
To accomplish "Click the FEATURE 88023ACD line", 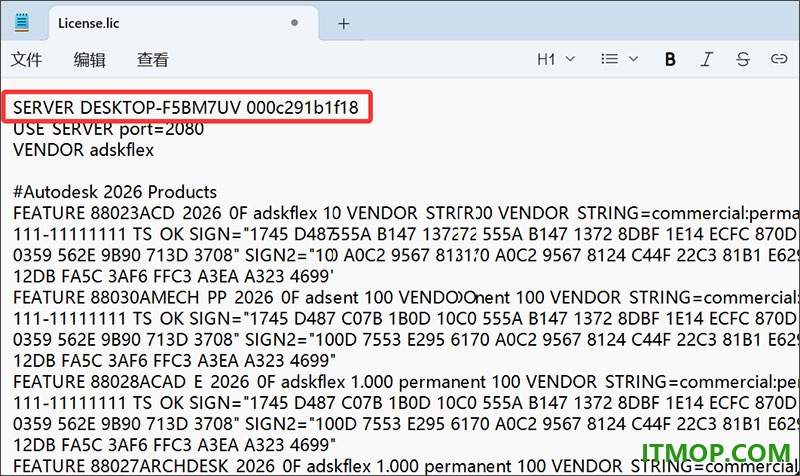I will tap(406, 213).
